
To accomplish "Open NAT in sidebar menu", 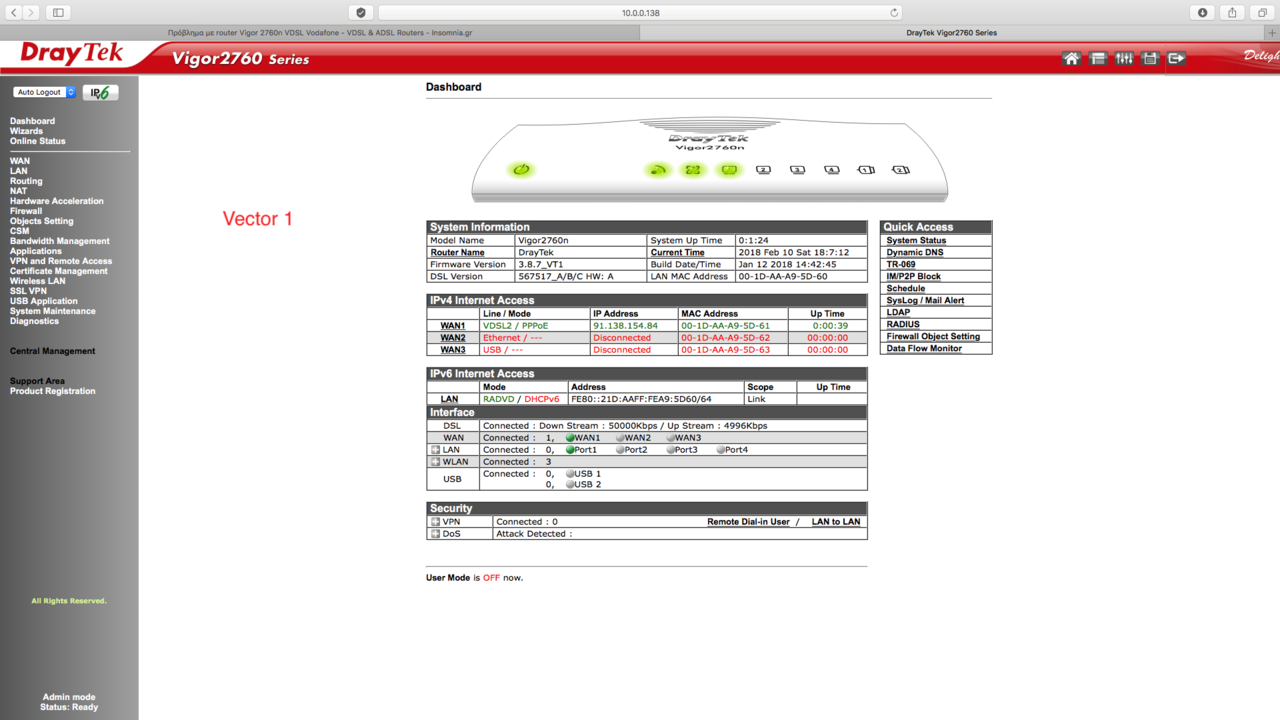I will (19, 191).
